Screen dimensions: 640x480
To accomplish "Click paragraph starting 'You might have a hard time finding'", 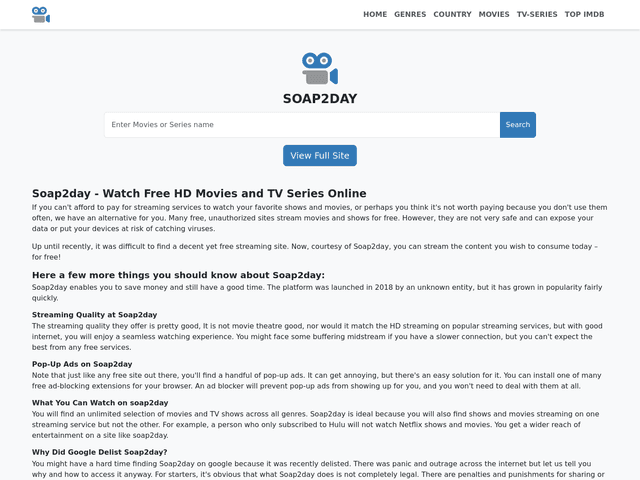I will pyautogui.click(x=318, y=469).
